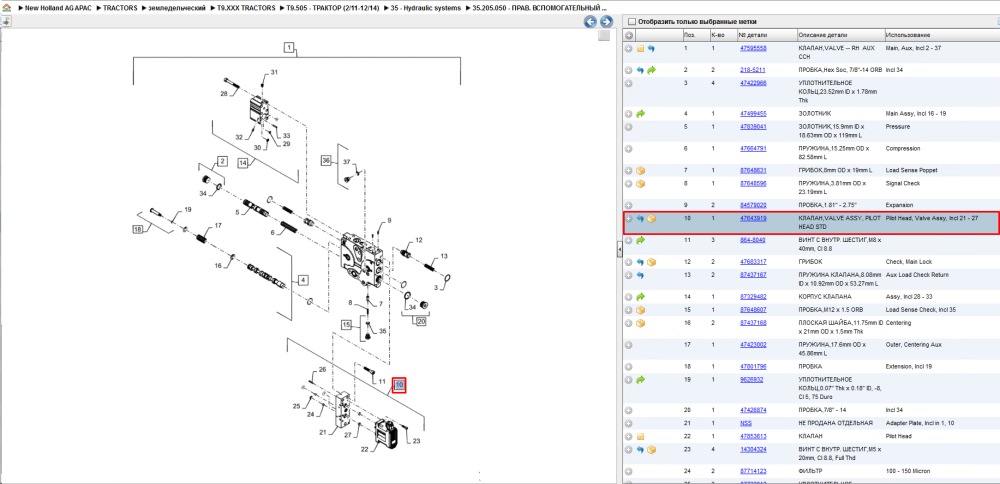This screenshot has width=1000, height=484.
Task: Select callout 10 on the diagram
Action: (x=399, y=385)
